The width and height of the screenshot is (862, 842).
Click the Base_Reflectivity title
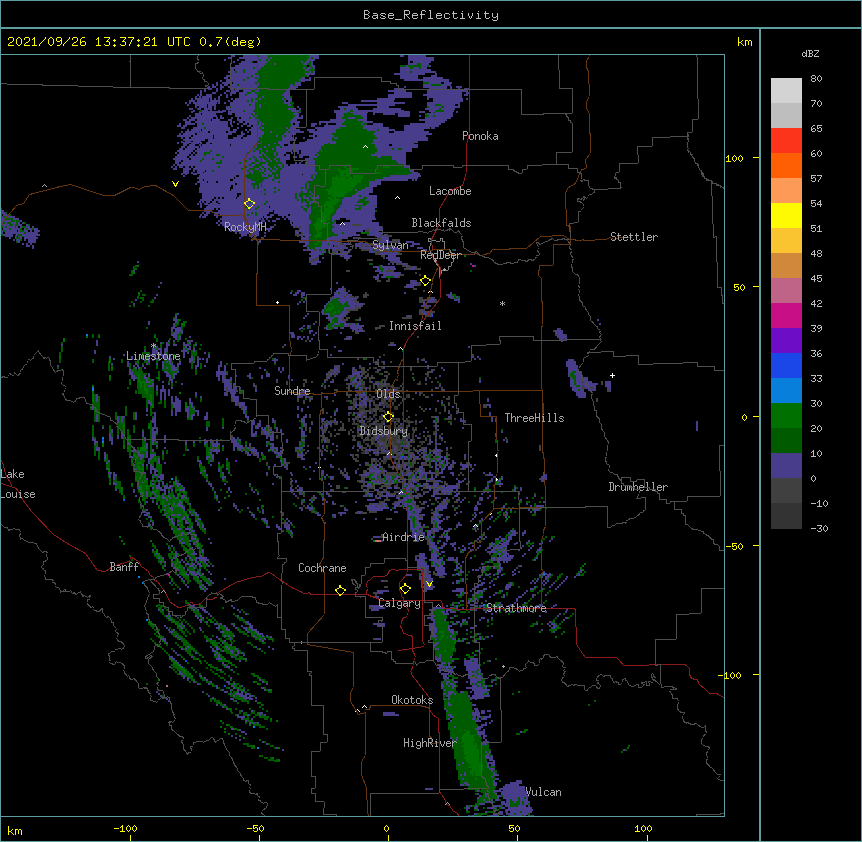tap(431, 15)
